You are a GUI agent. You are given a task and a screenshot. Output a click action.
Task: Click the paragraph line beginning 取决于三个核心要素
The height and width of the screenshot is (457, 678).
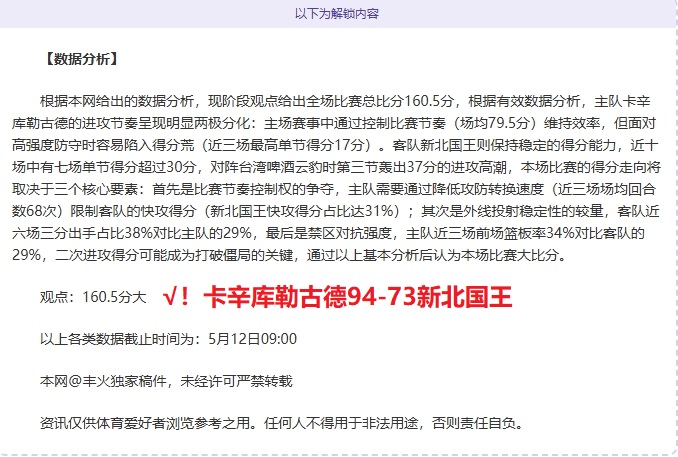coord(334,189)
